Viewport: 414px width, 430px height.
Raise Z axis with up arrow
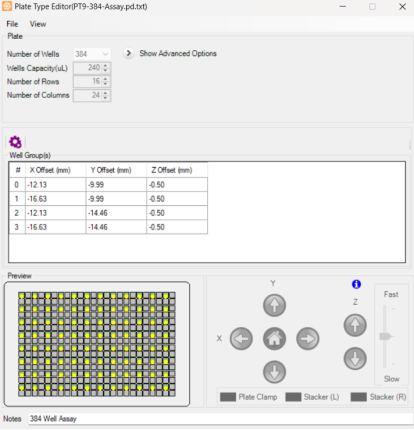(x=355, y=325)
